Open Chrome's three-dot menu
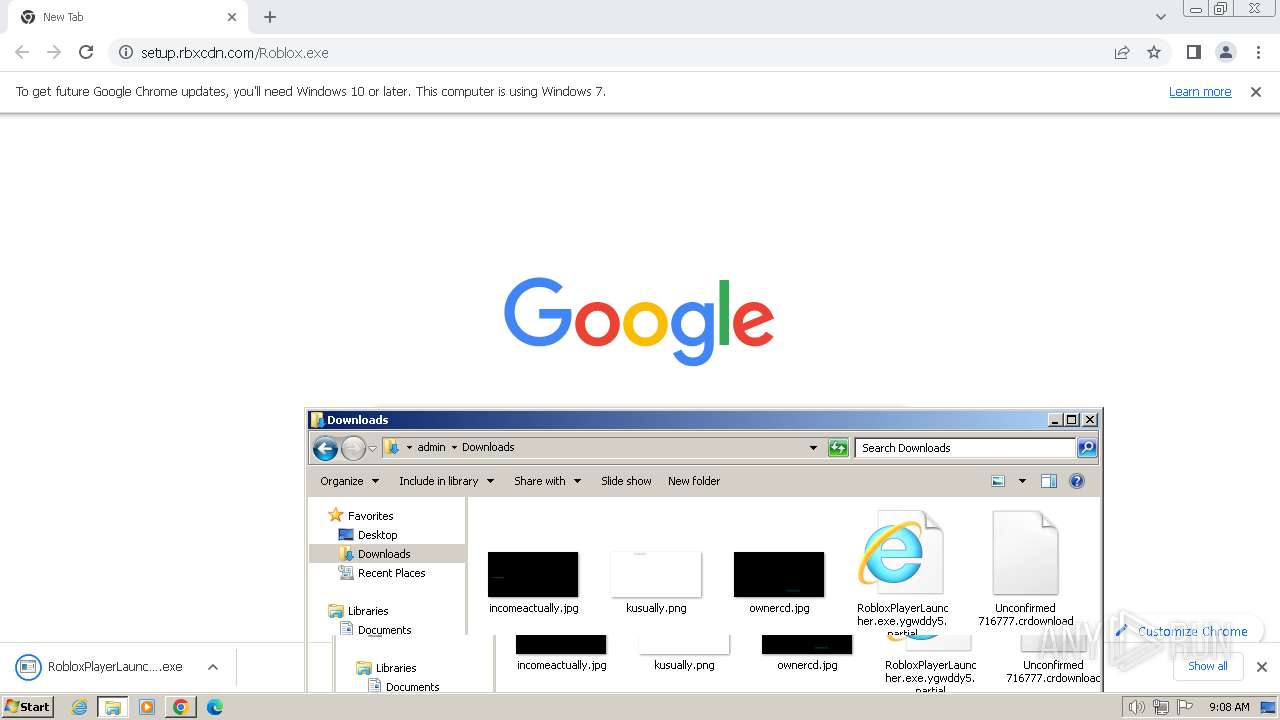1280x720 pixels. [x=1258, y=52]
